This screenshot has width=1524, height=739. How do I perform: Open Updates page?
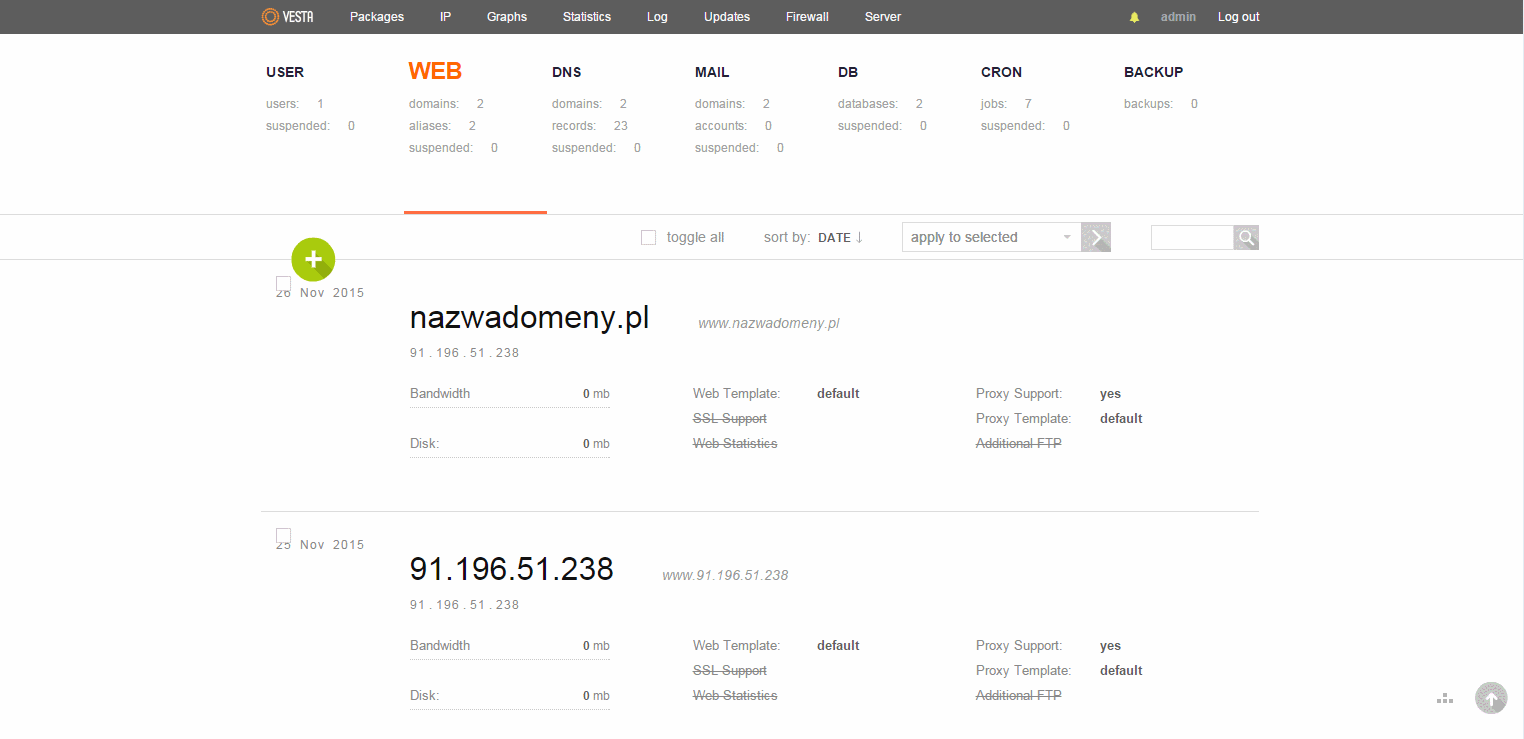[727, 17]
